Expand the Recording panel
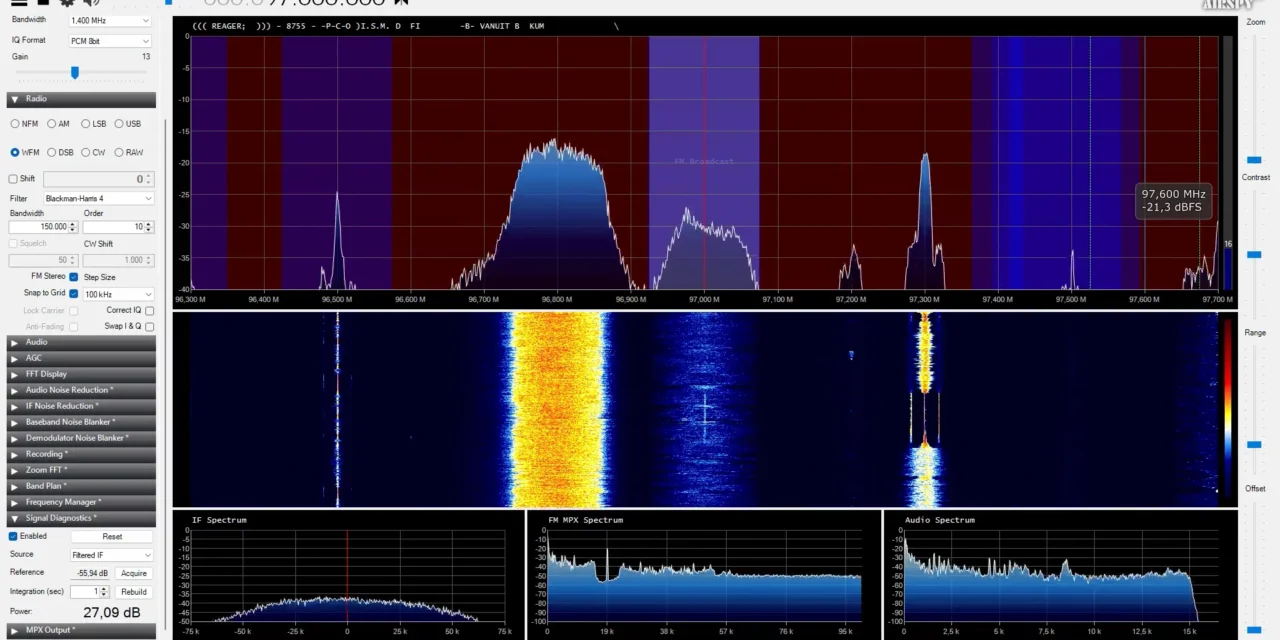The width and height of the screenshot is (1280, 640). 81,454
